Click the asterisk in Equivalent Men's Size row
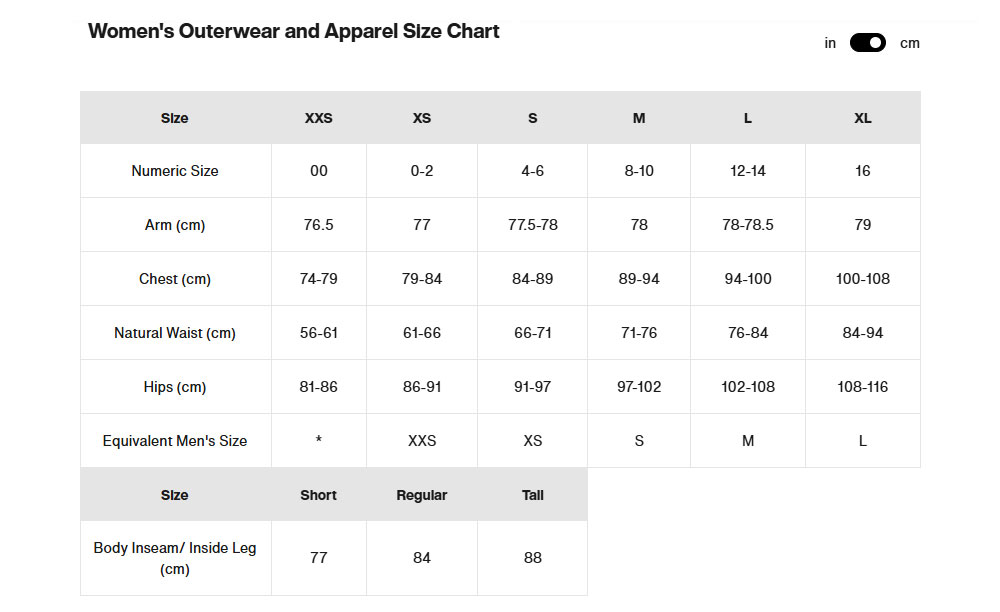1000x612 pixels. coord(318,441)
